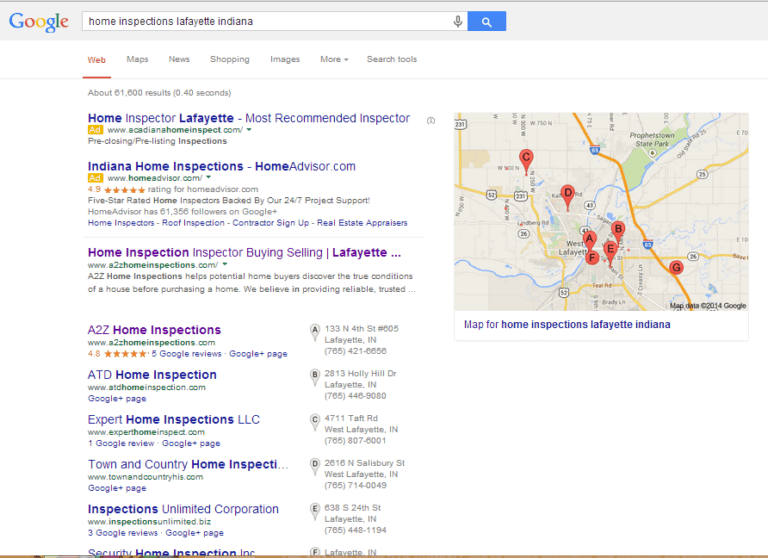This screenshot has height=558, width=768.
Task: Click map pin F marker
Action: 592,258
